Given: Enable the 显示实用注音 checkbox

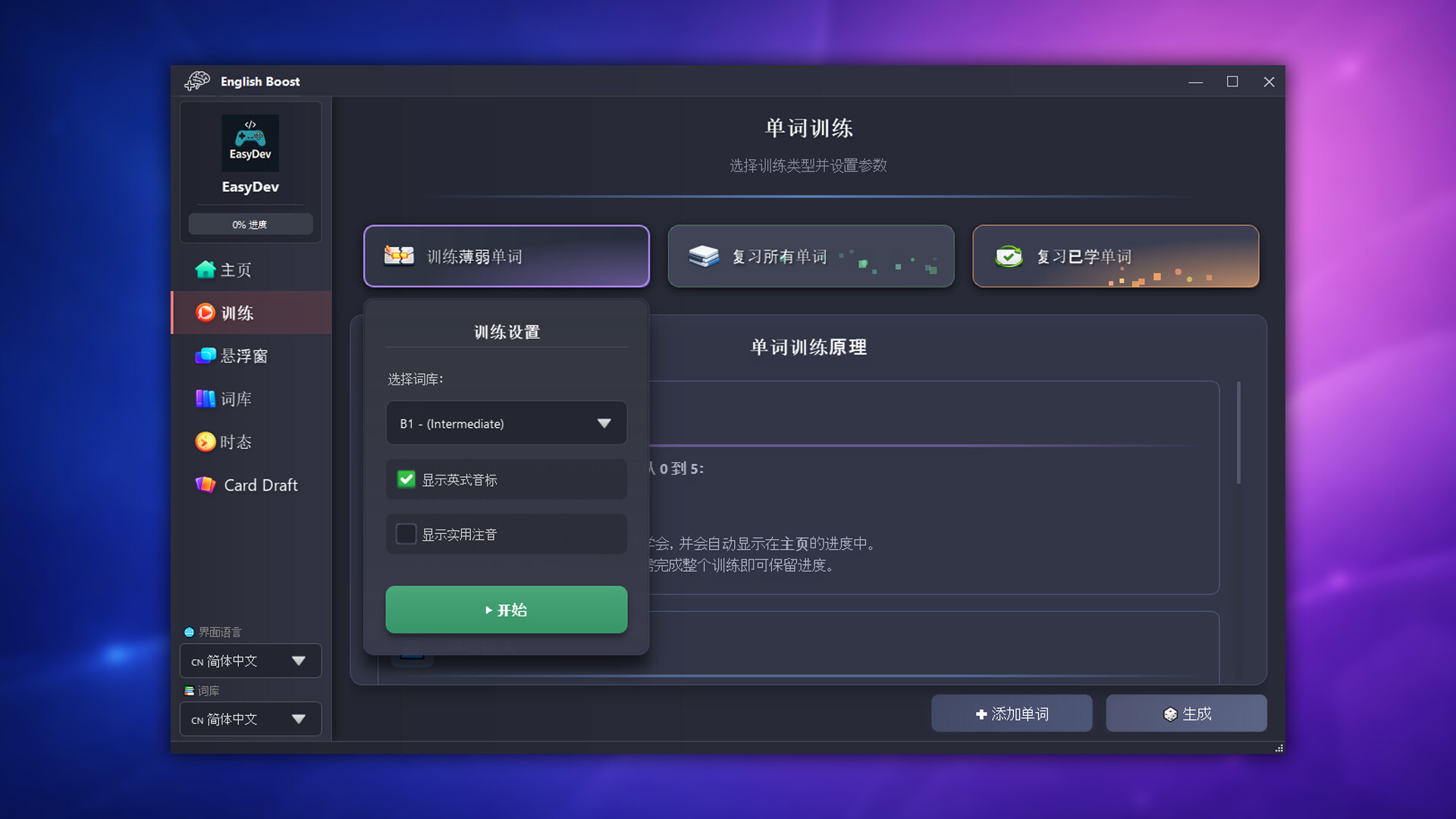Looking at the screenshot, I should [406, 534].
